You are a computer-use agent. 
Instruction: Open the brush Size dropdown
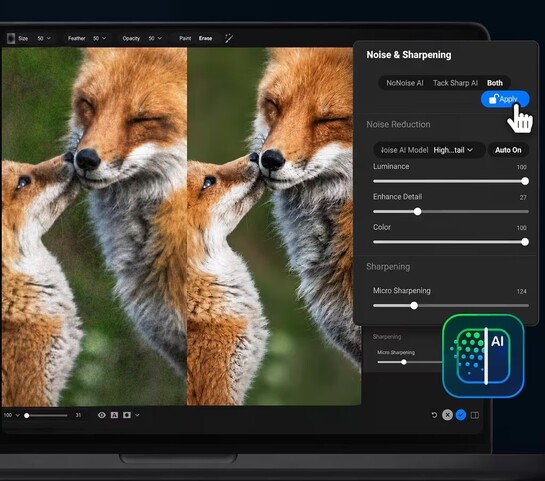[x=44, y=38]
